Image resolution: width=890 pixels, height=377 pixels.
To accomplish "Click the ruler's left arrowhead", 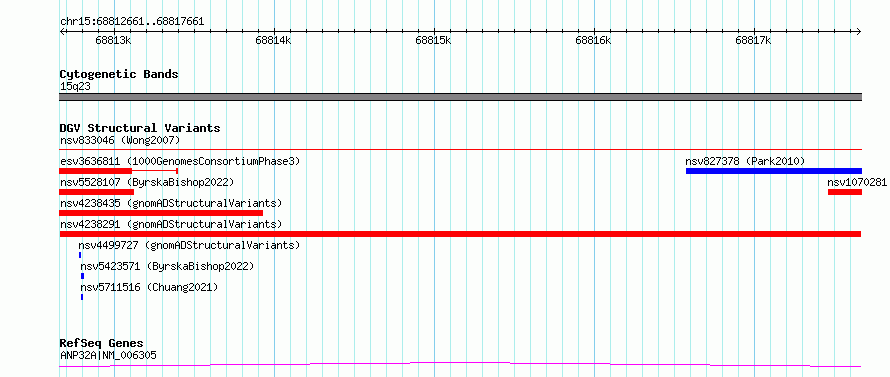I will coord(62,31).
